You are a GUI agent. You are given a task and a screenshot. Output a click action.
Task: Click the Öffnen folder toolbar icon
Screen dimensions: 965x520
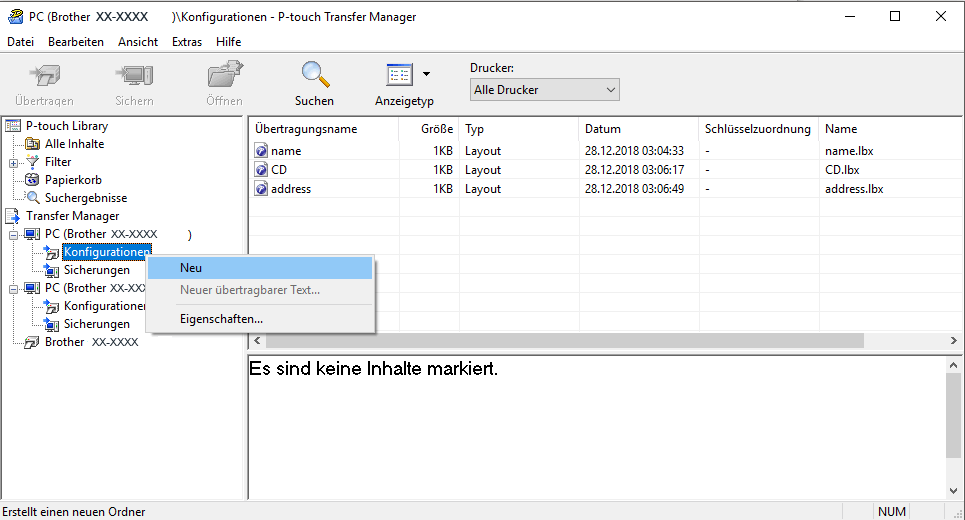[x=225, y=75]
